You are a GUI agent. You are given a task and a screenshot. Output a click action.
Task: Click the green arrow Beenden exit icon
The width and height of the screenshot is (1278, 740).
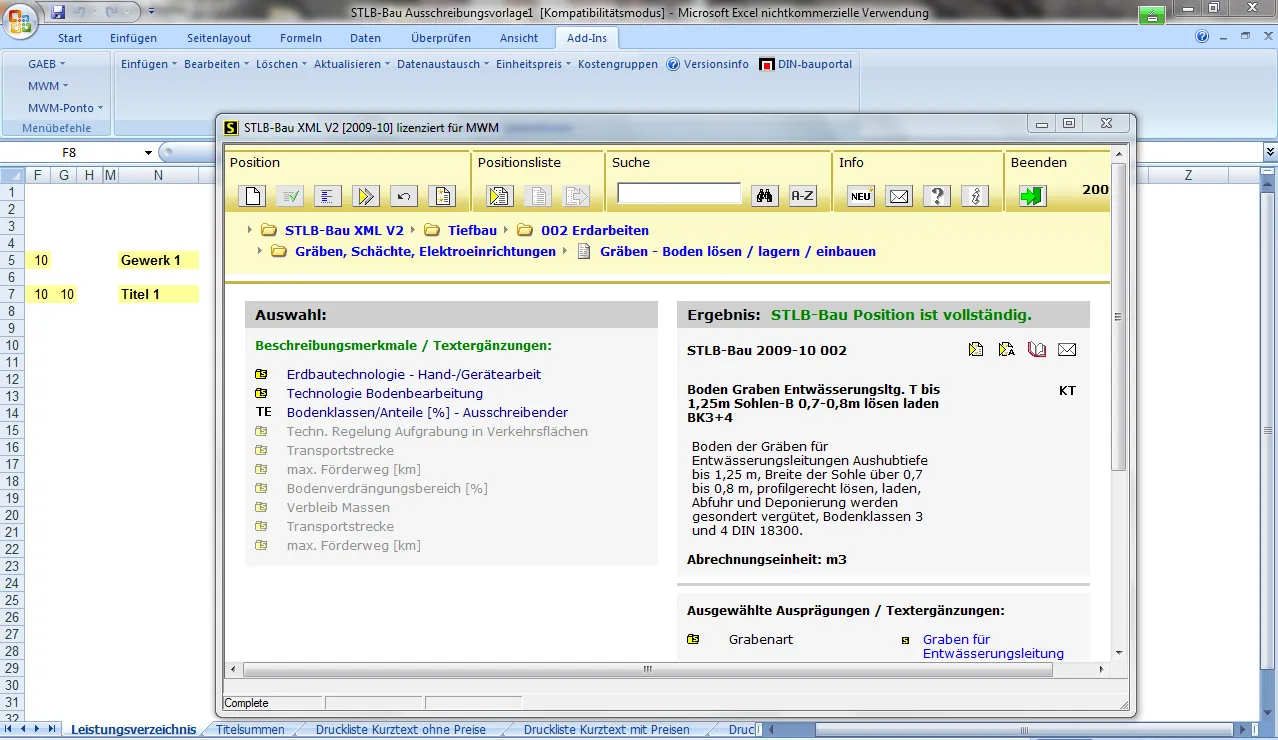[1032, 196]
